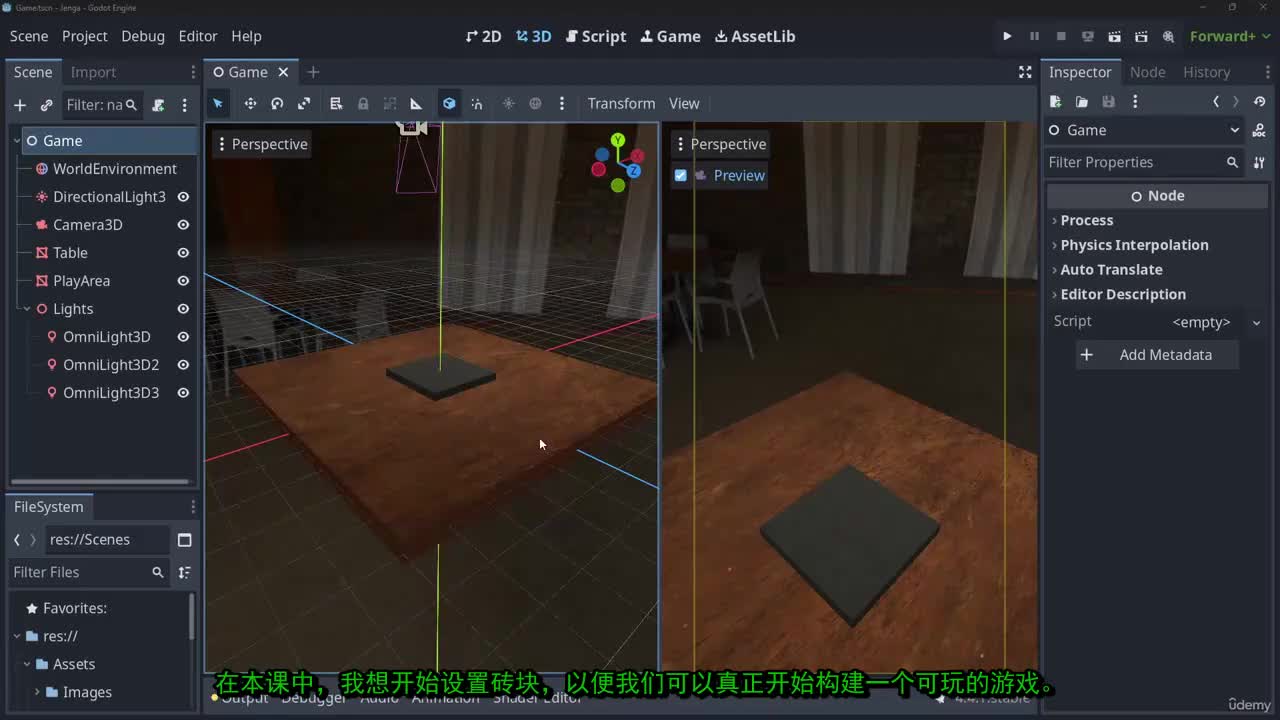Go to previous edited object in Inspector
This screenshot has height=720, width=1280.
(1216, 101)
